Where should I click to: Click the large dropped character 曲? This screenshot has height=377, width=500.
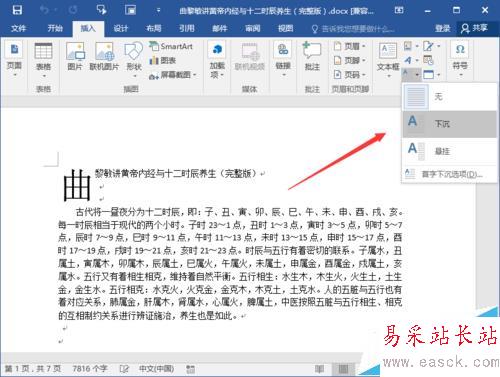[77, 186]
